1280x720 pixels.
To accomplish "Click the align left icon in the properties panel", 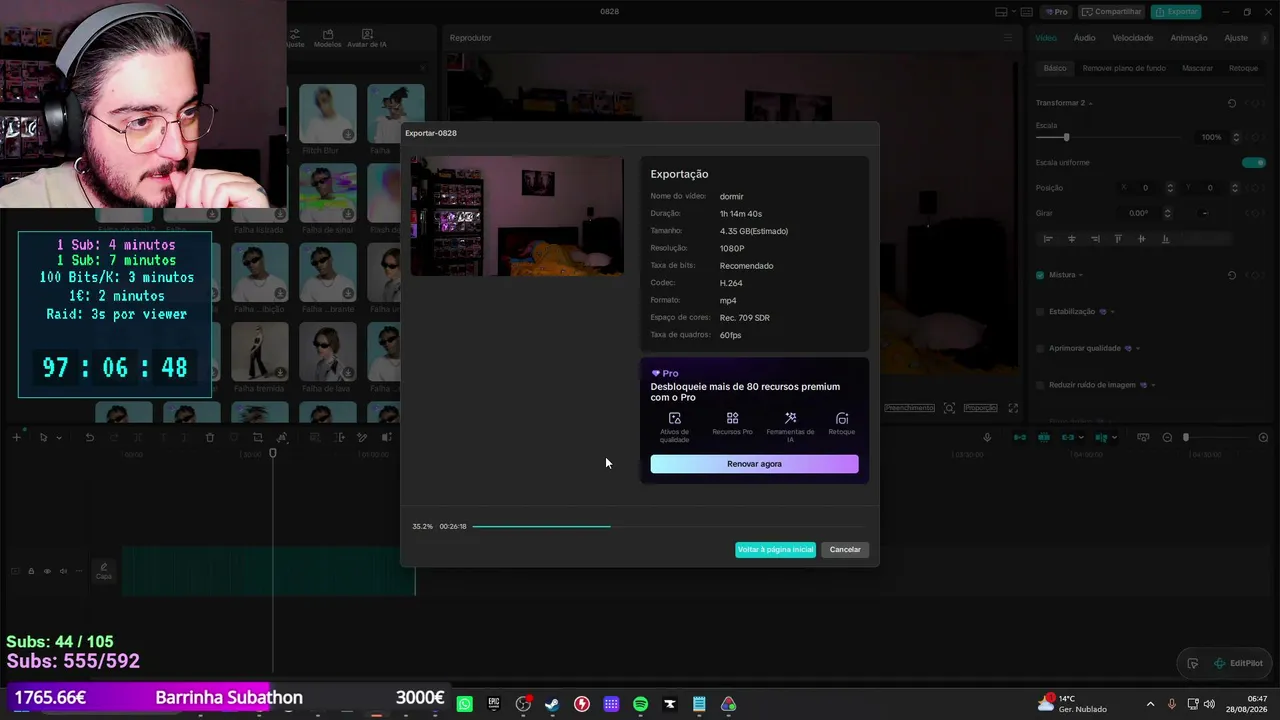I will click(1048, 239).
